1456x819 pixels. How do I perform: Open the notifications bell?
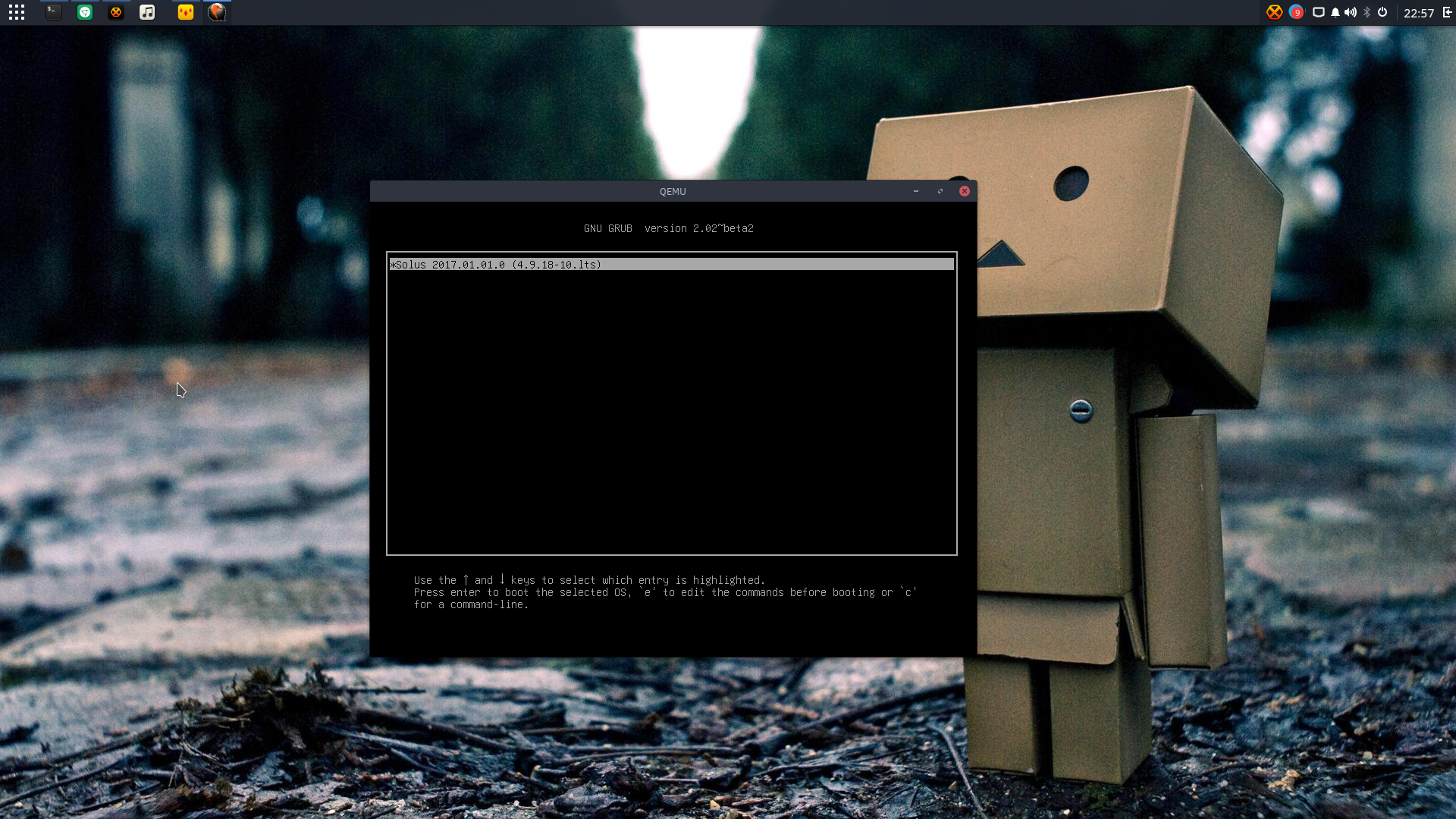[1335, 12]
